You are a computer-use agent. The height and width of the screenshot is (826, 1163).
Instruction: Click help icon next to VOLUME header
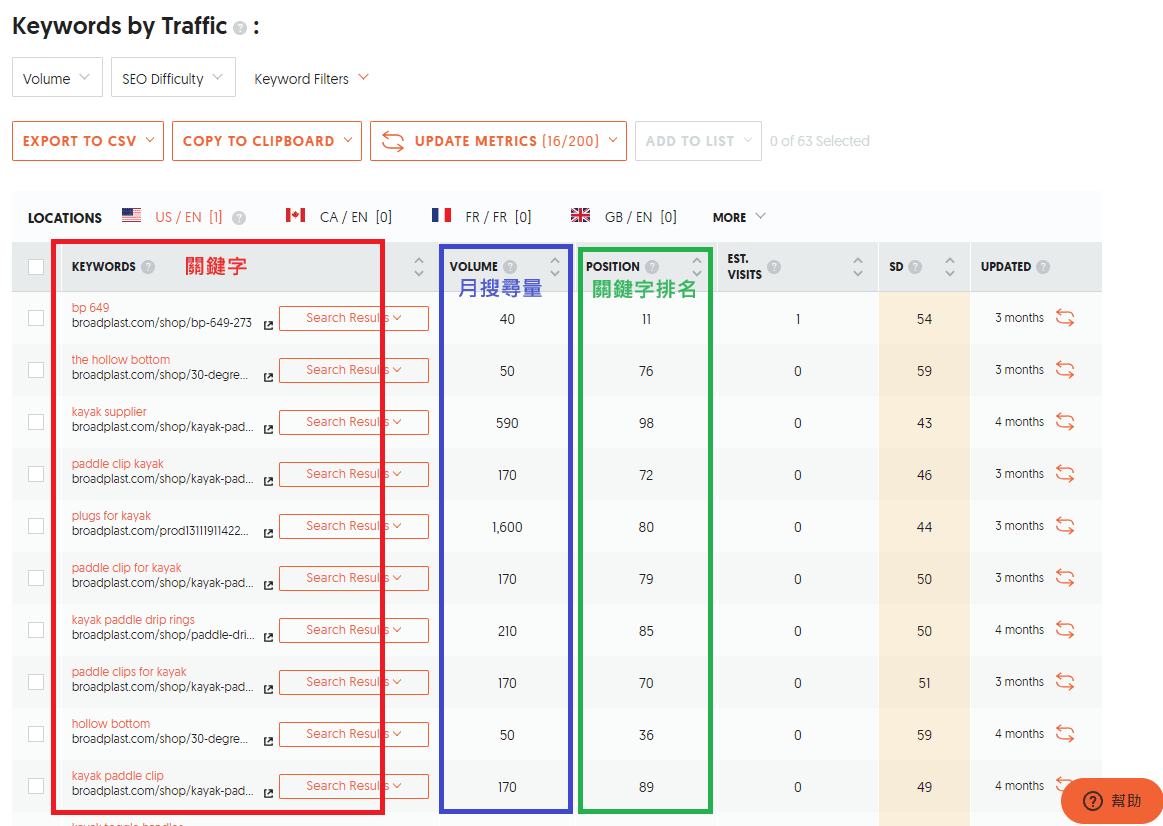click(x=510, y=267)
